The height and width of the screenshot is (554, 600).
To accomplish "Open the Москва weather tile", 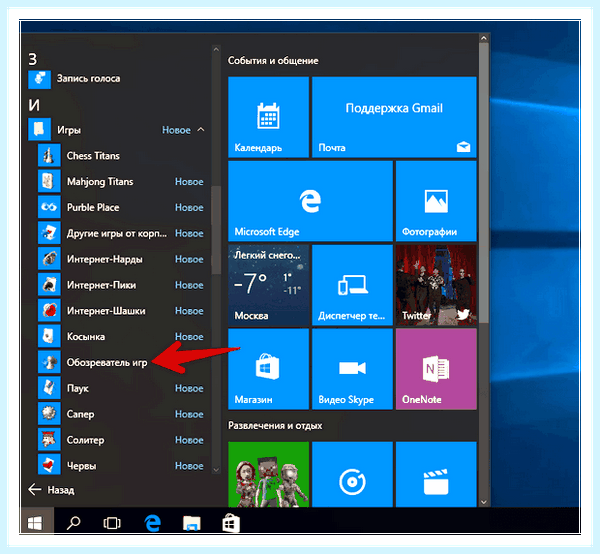I will [x=268, y=285].
